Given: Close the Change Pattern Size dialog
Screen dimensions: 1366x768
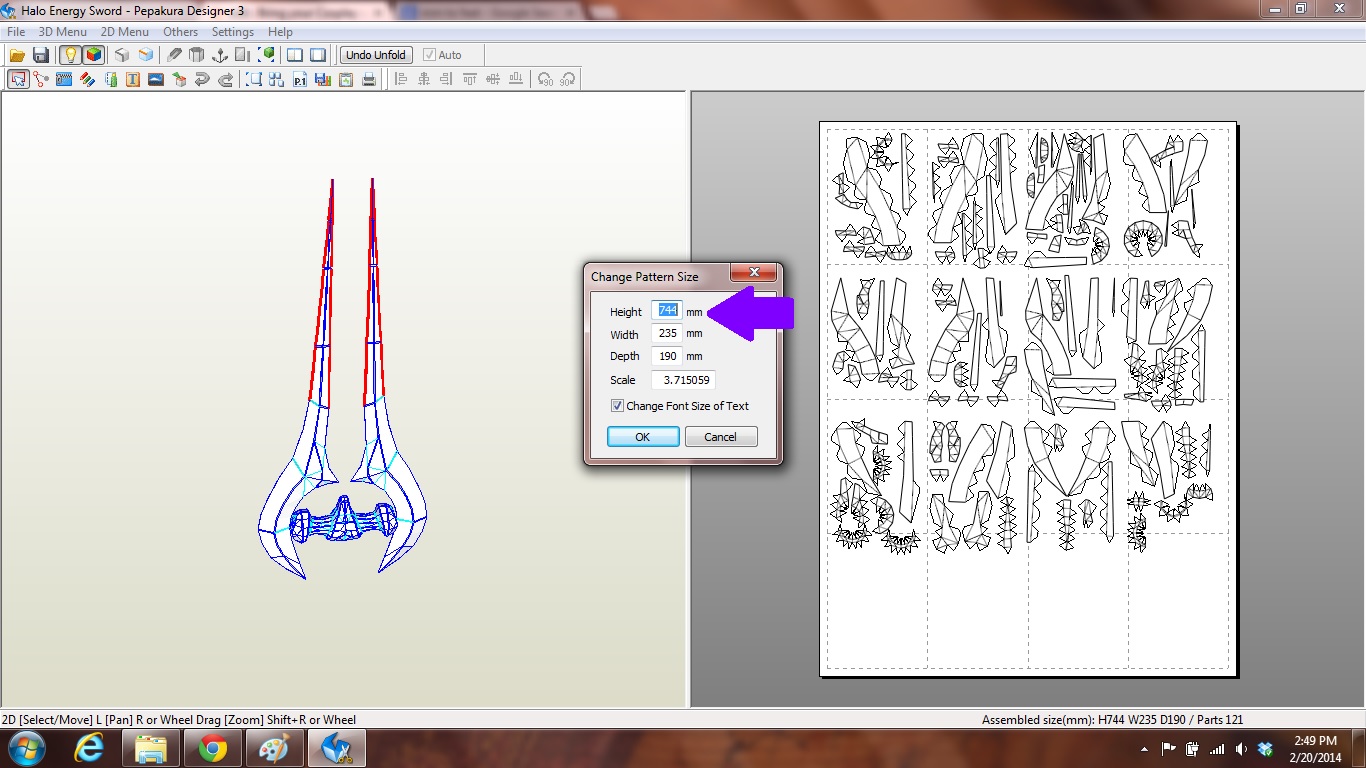Looking at the screenshot, I should 754,273.
